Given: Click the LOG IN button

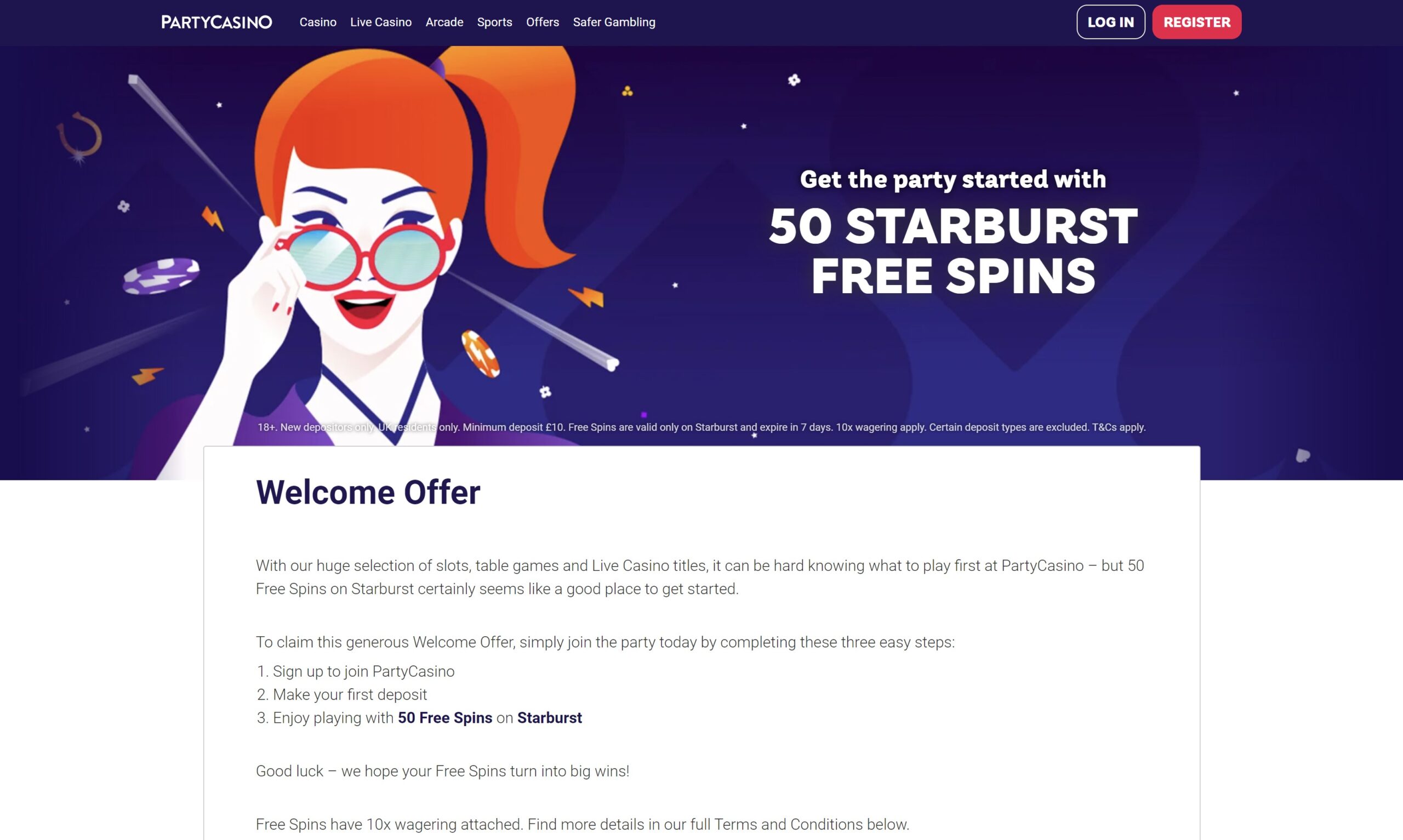Looking at the screenshot, I should pyautogui.click(x=1110, y=22).
